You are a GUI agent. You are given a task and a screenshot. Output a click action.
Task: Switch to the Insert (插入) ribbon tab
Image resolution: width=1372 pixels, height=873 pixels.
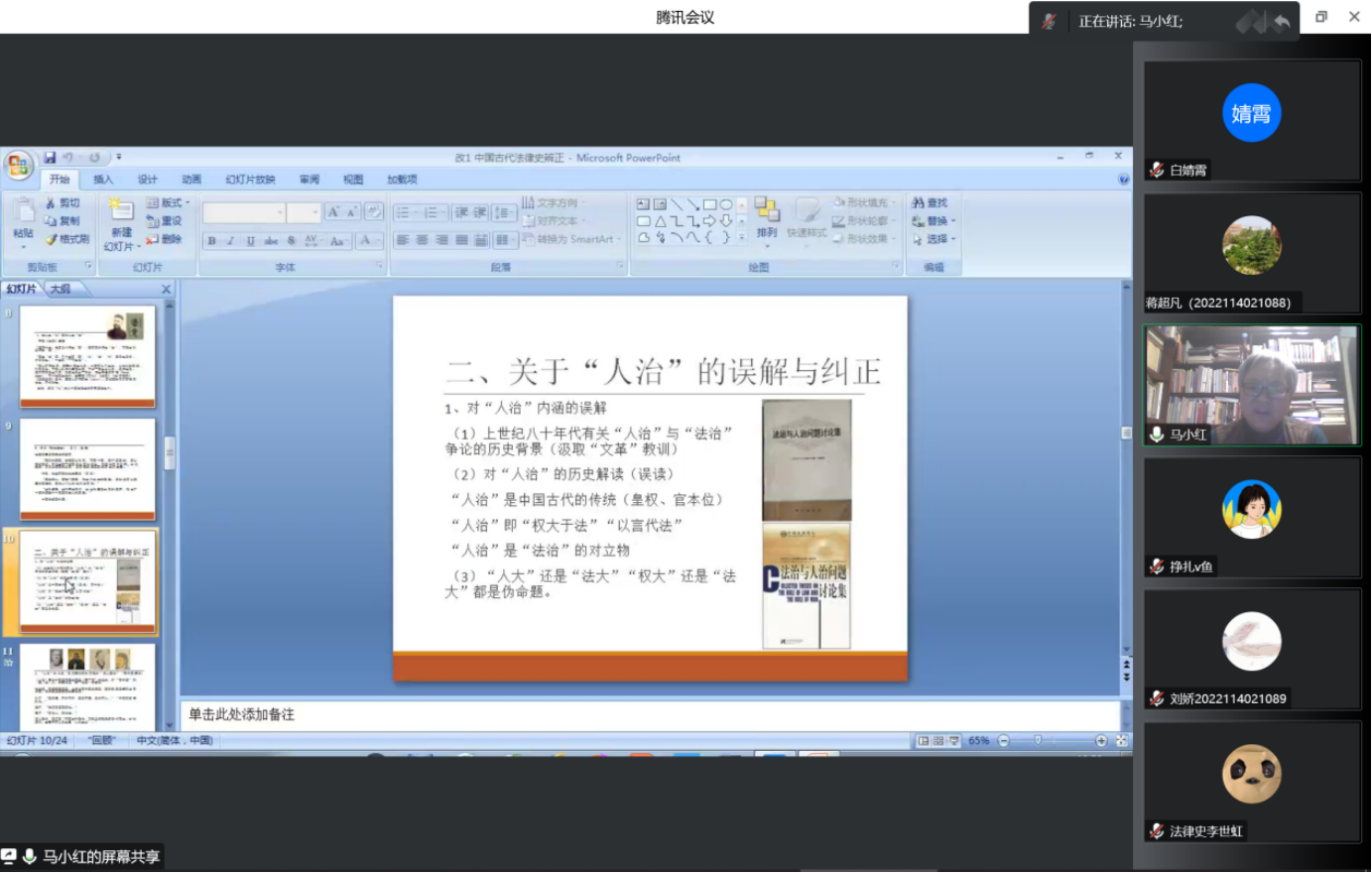(x=103, y=180)
